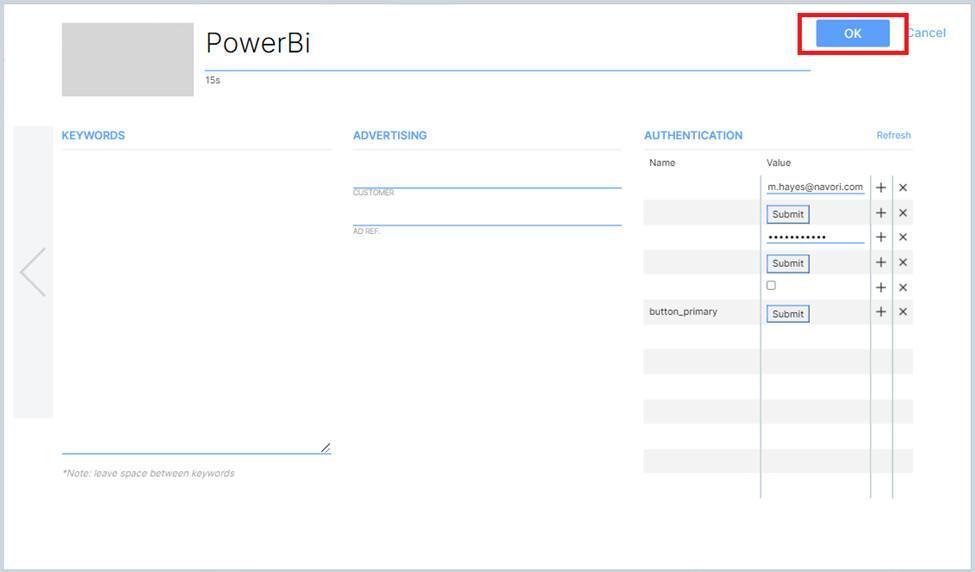Click Submit button in button_primary row
This screenshot has width=975, height=572.
click(788, 314)
